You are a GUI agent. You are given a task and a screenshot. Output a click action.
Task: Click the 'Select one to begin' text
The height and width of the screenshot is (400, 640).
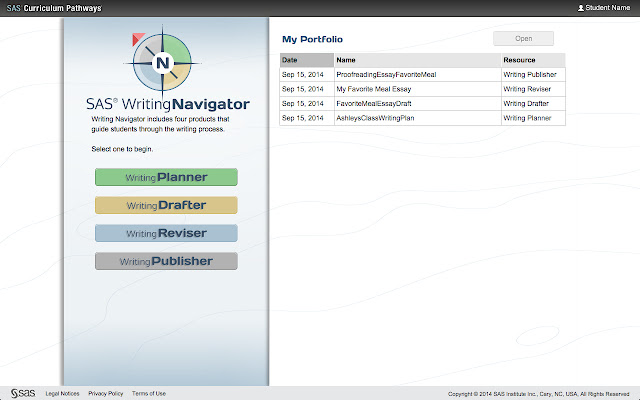122,149
